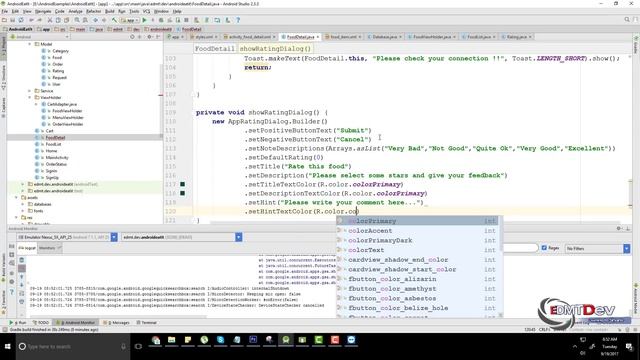Image resolution: width=640 pixels, height=360 pixels.
Task: Click the Android Monitor settings gear icon
Action: click(x=619, y=229)
